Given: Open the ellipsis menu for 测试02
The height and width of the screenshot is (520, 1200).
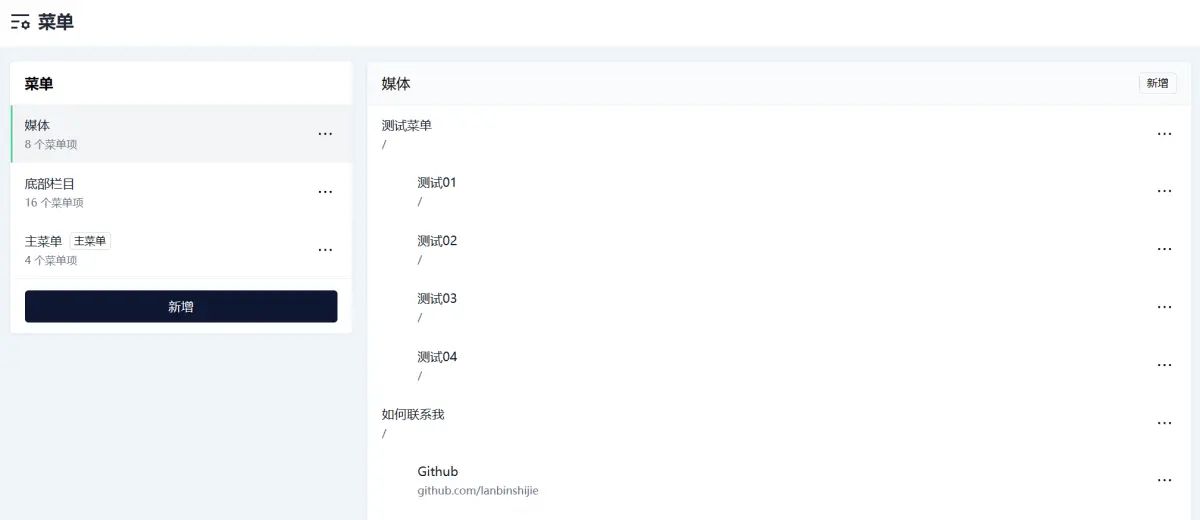Looking at the screenshot, I should 1164,249.
